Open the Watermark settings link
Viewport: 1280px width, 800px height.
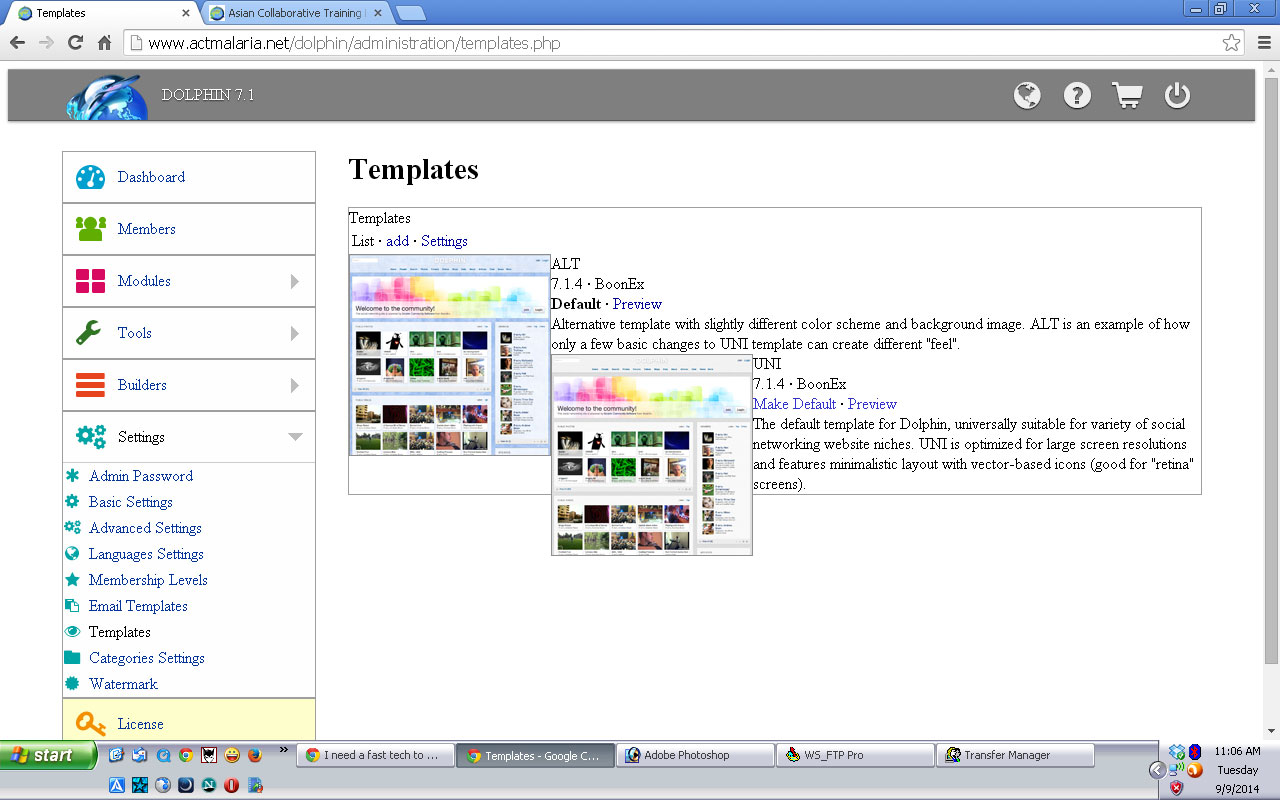pos(123,684)
